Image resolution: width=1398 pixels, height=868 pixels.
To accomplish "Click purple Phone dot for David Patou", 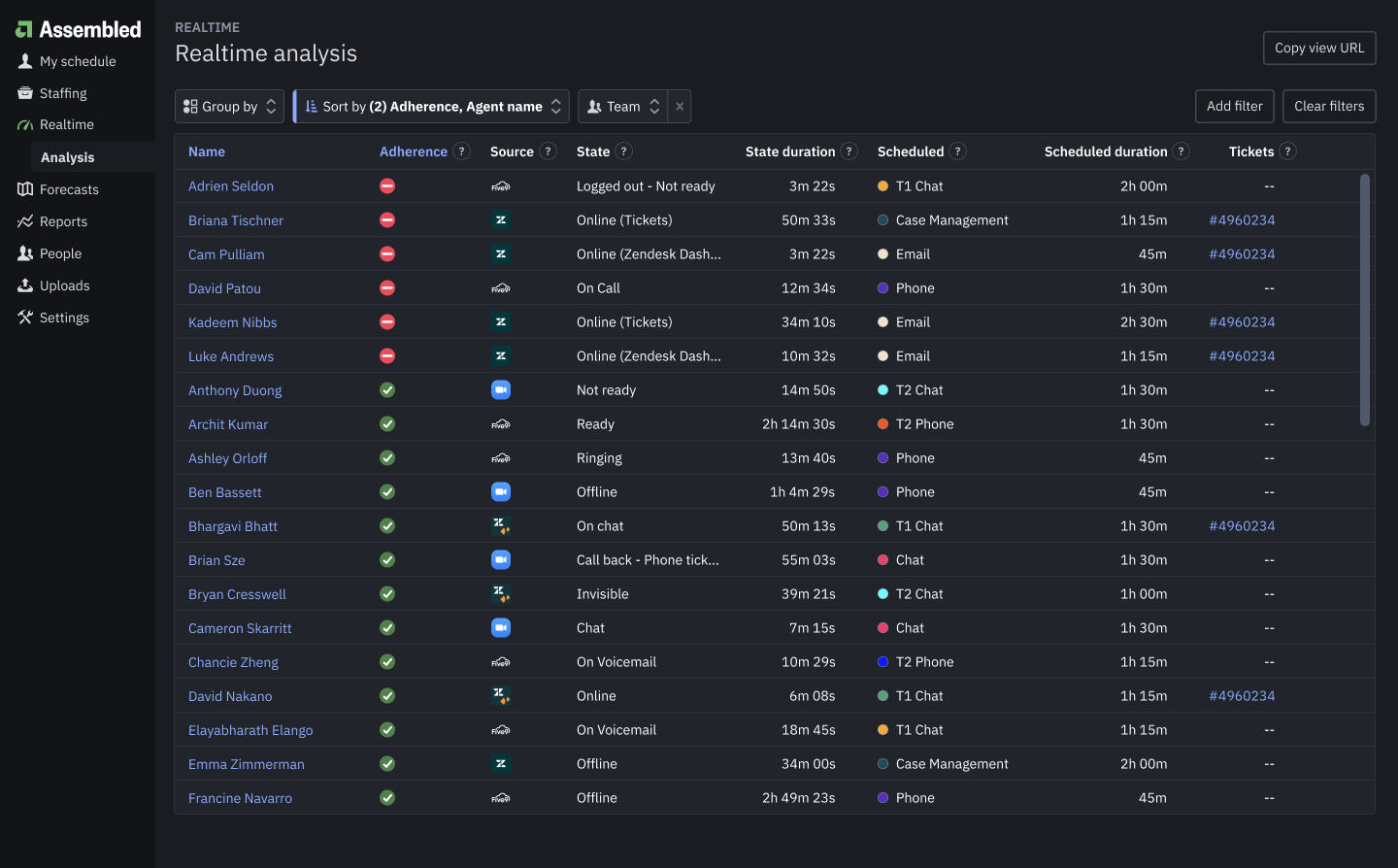I will pos(883,288).
